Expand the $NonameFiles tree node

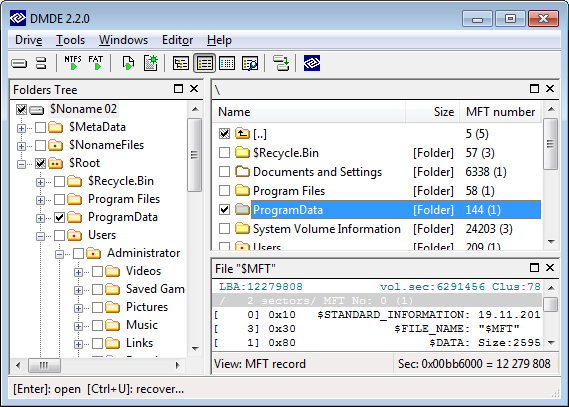tap(21, 146)
